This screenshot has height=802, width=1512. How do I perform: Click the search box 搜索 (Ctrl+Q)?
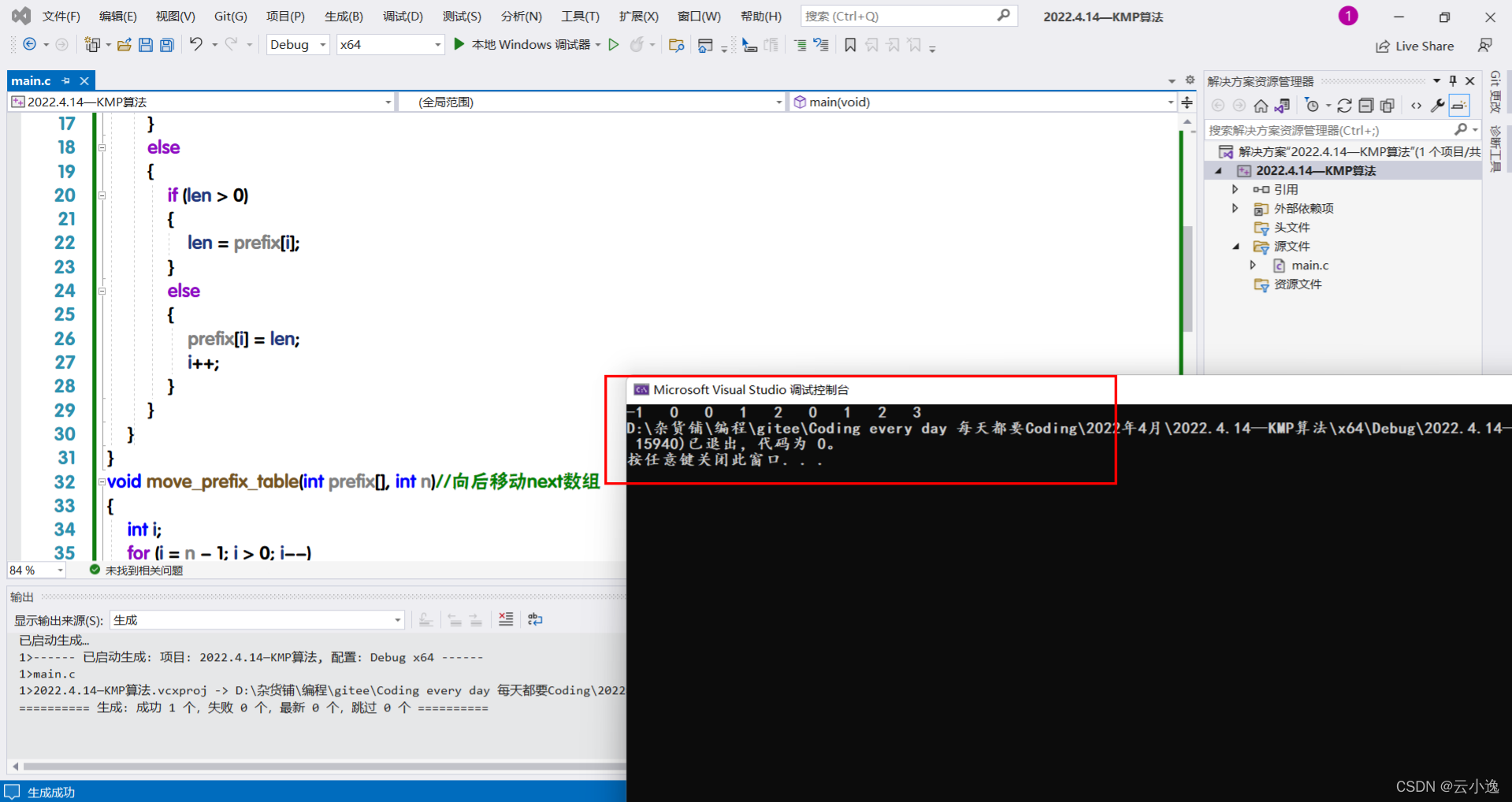pos(908,16)
